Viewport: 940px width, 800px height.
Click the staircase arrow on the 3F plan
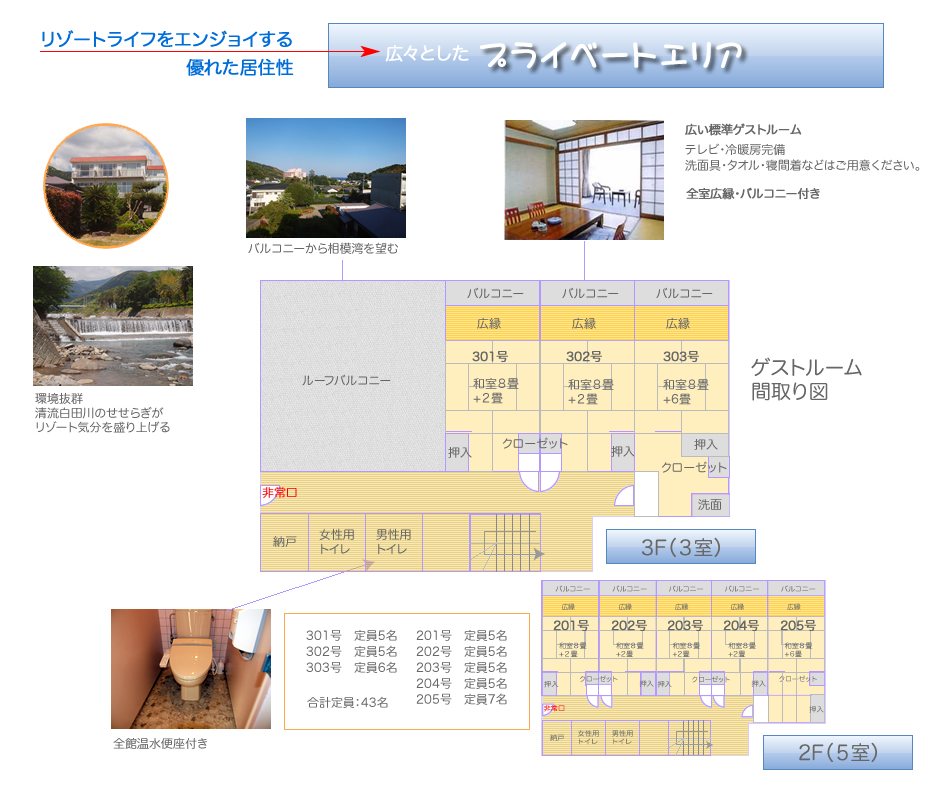[x=537, y=552]
